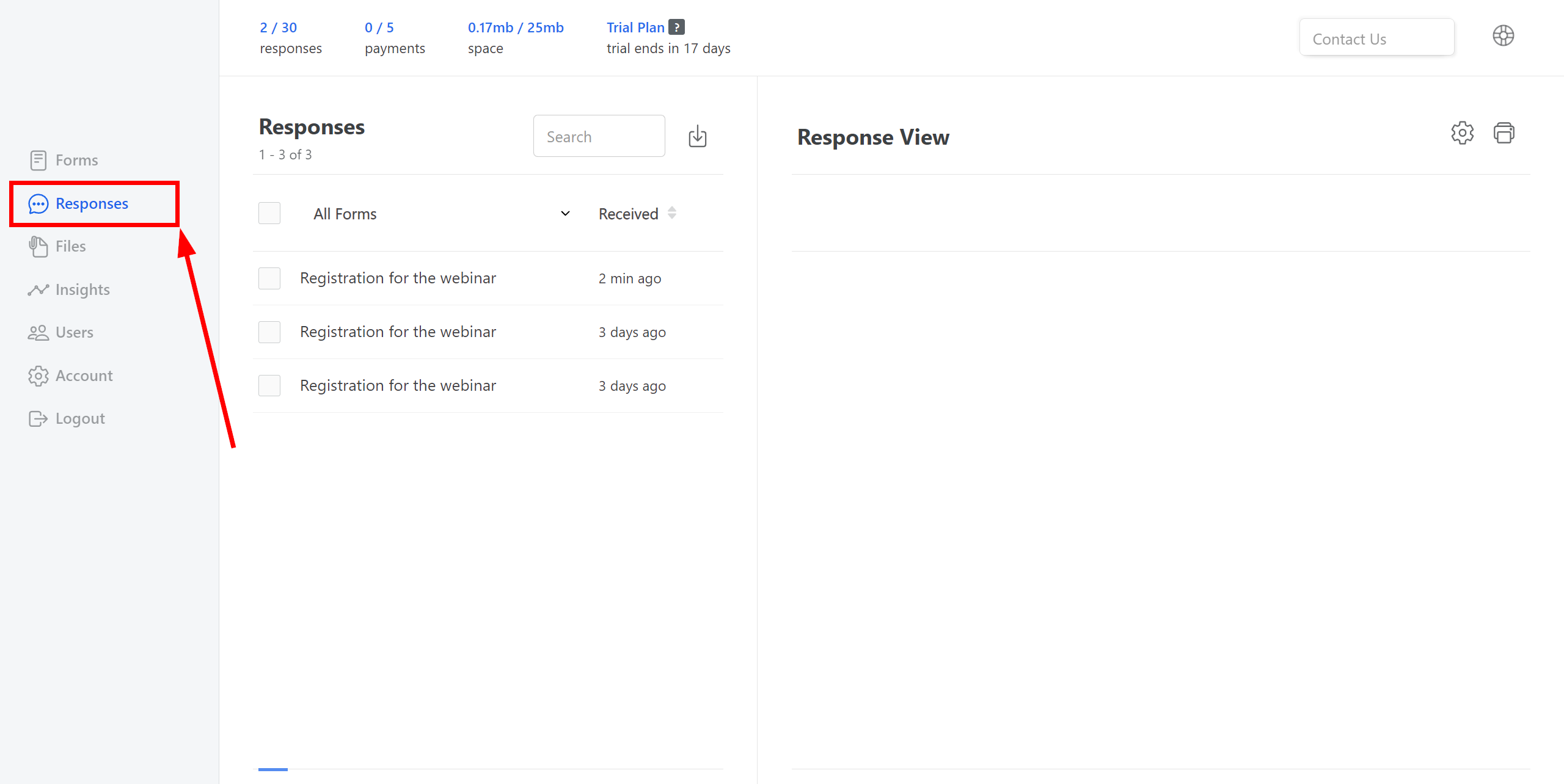The image size is (1564, 784).
Task: Click the download responses icon
Action: (x=699, y=136)
